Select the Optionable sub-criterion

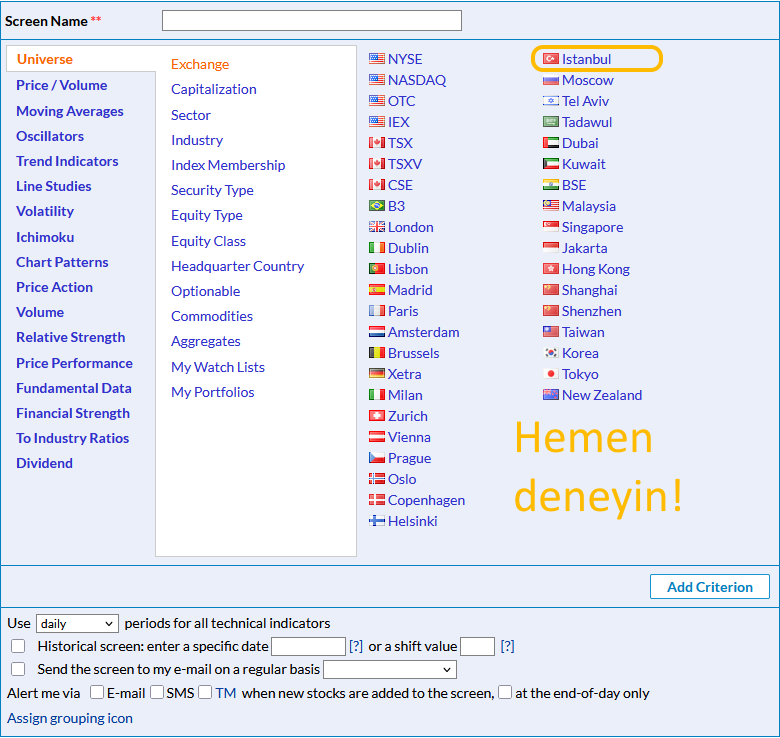tap(206, 291)
